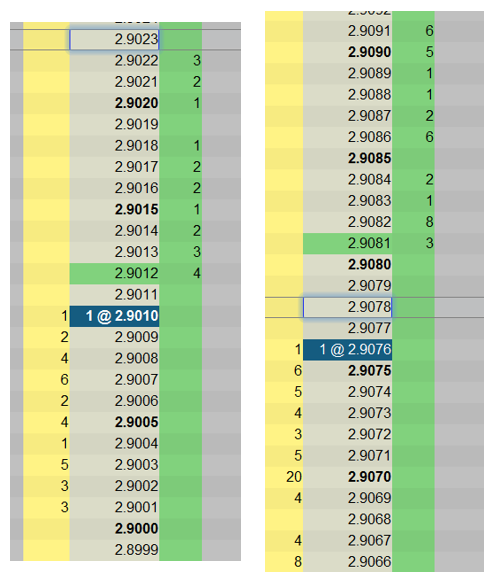Click price 2.9021 in the ladder

[x=136, y=82]
